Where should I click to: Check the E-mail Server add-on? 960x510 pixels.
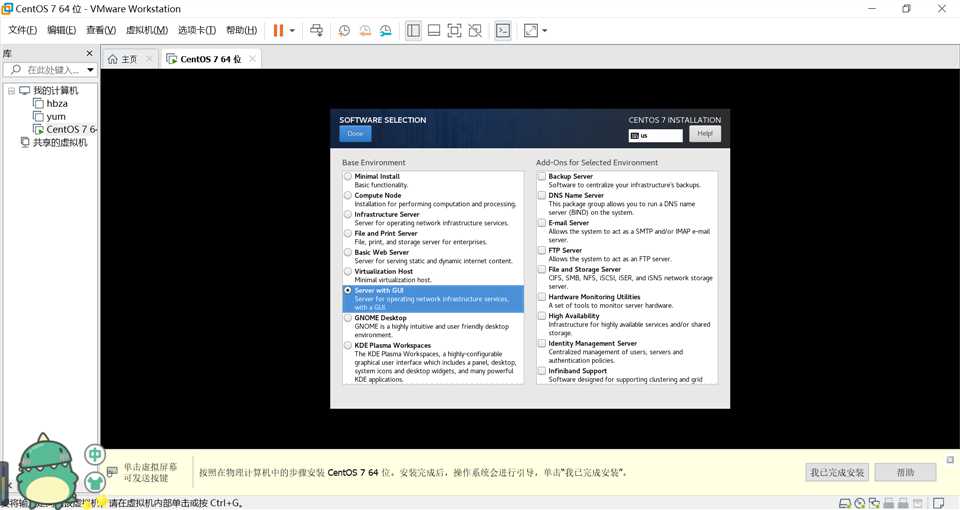coord(542,223)
